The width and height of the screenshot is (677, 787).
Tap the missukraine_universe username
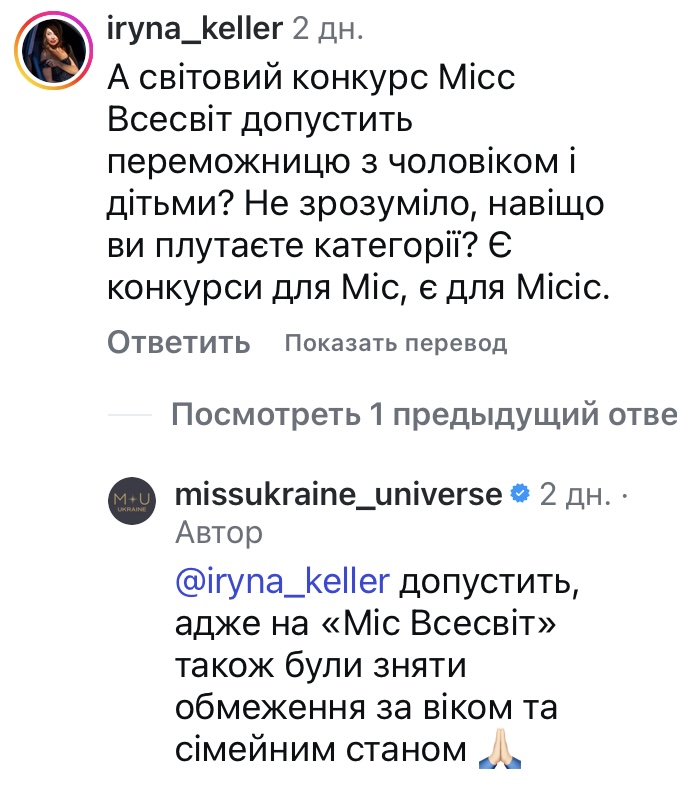tap(338, 493)
